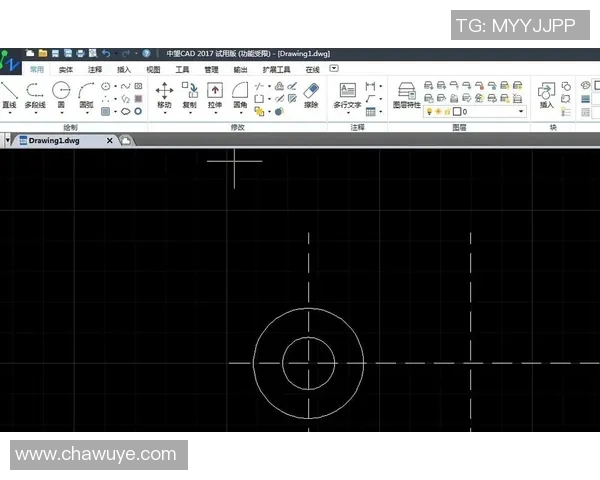Click the Erase (删除) tool
The width and height of the screenshot is (600, 480).
tap(311, 94)
